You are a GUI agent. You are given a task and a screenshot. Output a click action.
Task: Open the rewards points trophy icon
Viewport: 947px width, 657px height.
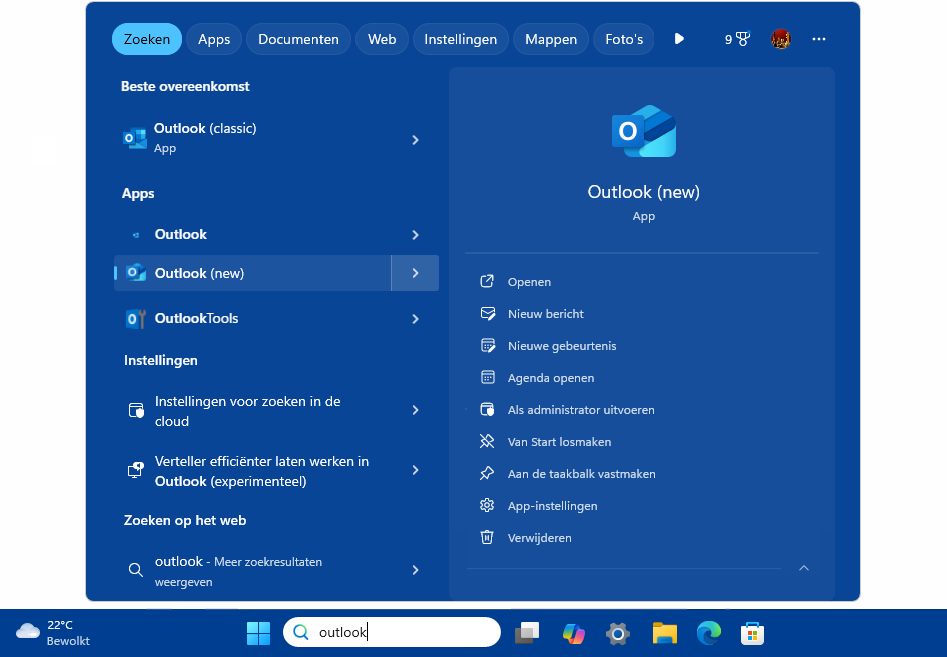coord(737,39)
